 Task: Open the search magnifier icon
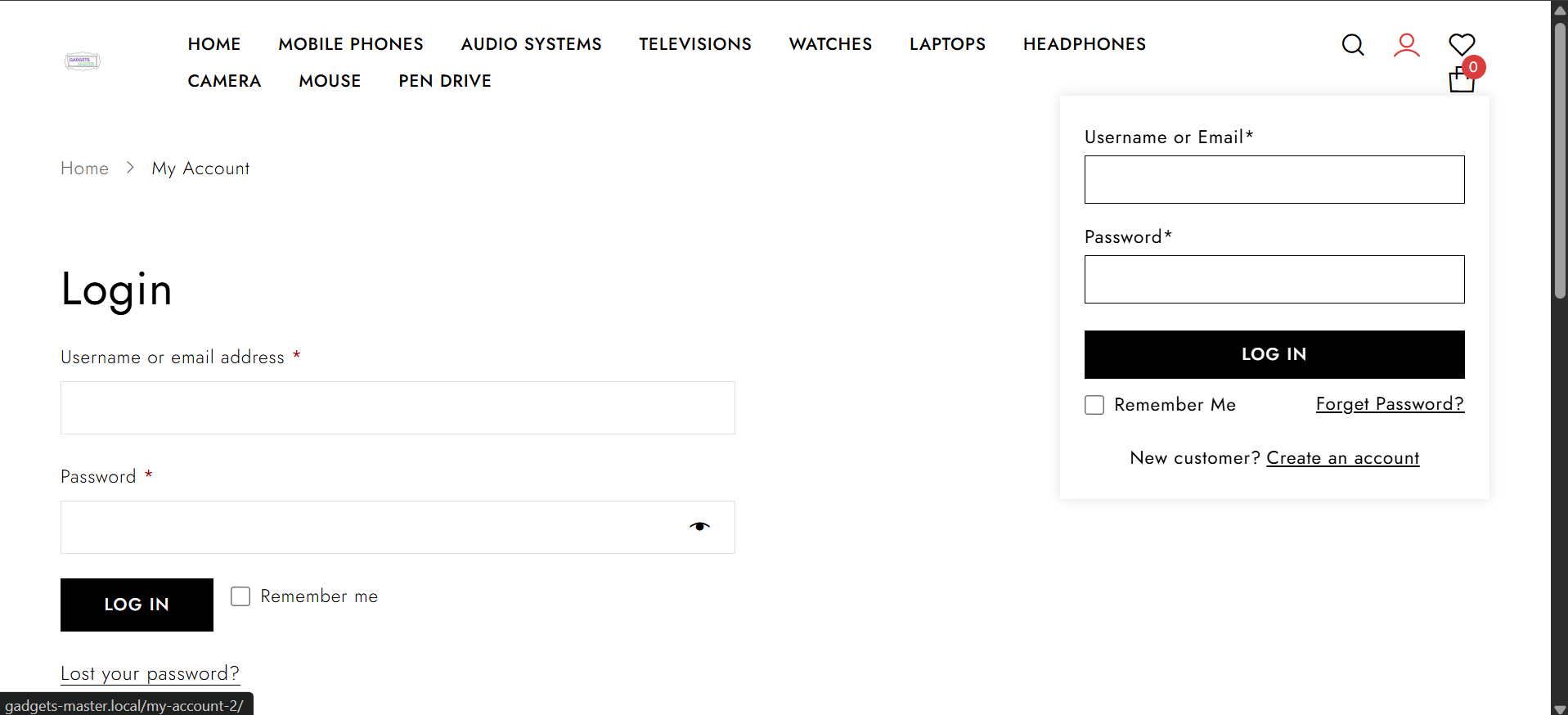(1353, 45)
